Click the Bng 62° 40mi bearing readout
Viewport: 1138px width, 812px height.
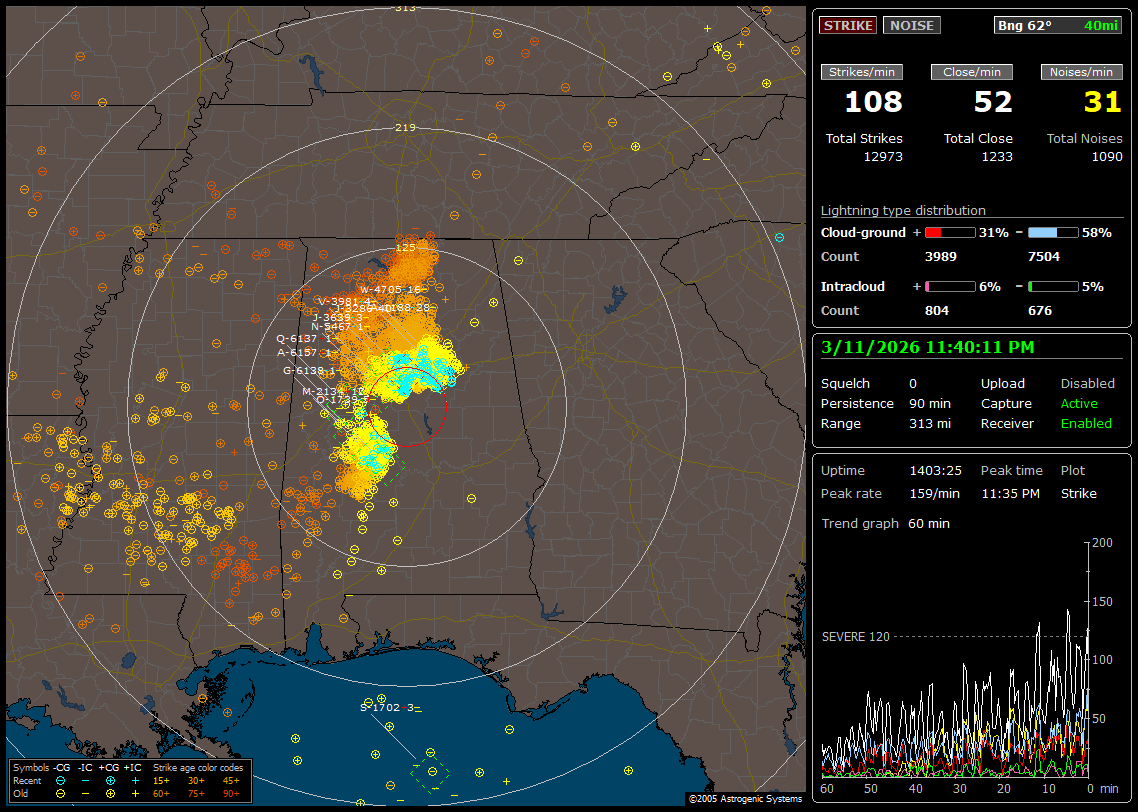(1058, 25)
